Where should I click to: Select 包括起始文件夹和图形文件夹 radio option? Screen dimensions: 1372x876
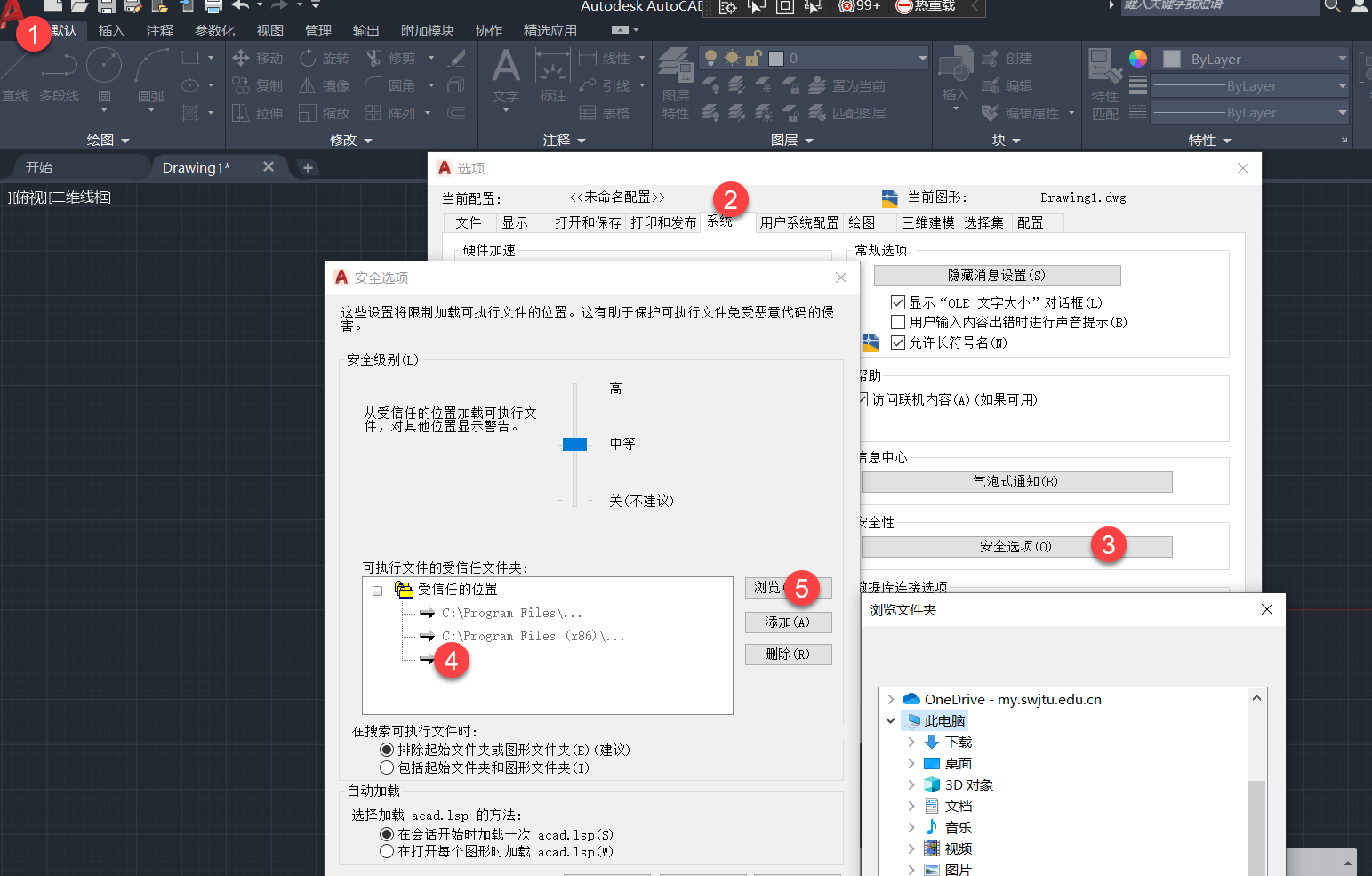coord(387,768)
